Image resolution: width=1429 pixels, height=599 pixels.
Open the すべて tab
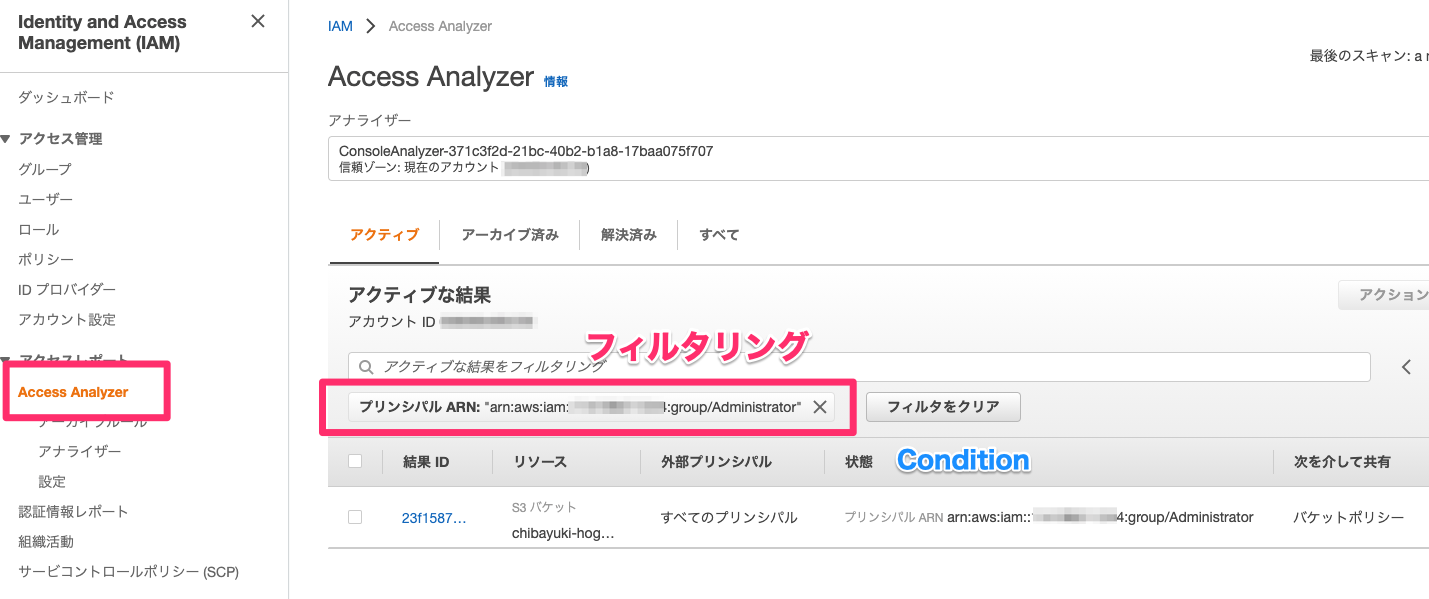pos(720,235)
